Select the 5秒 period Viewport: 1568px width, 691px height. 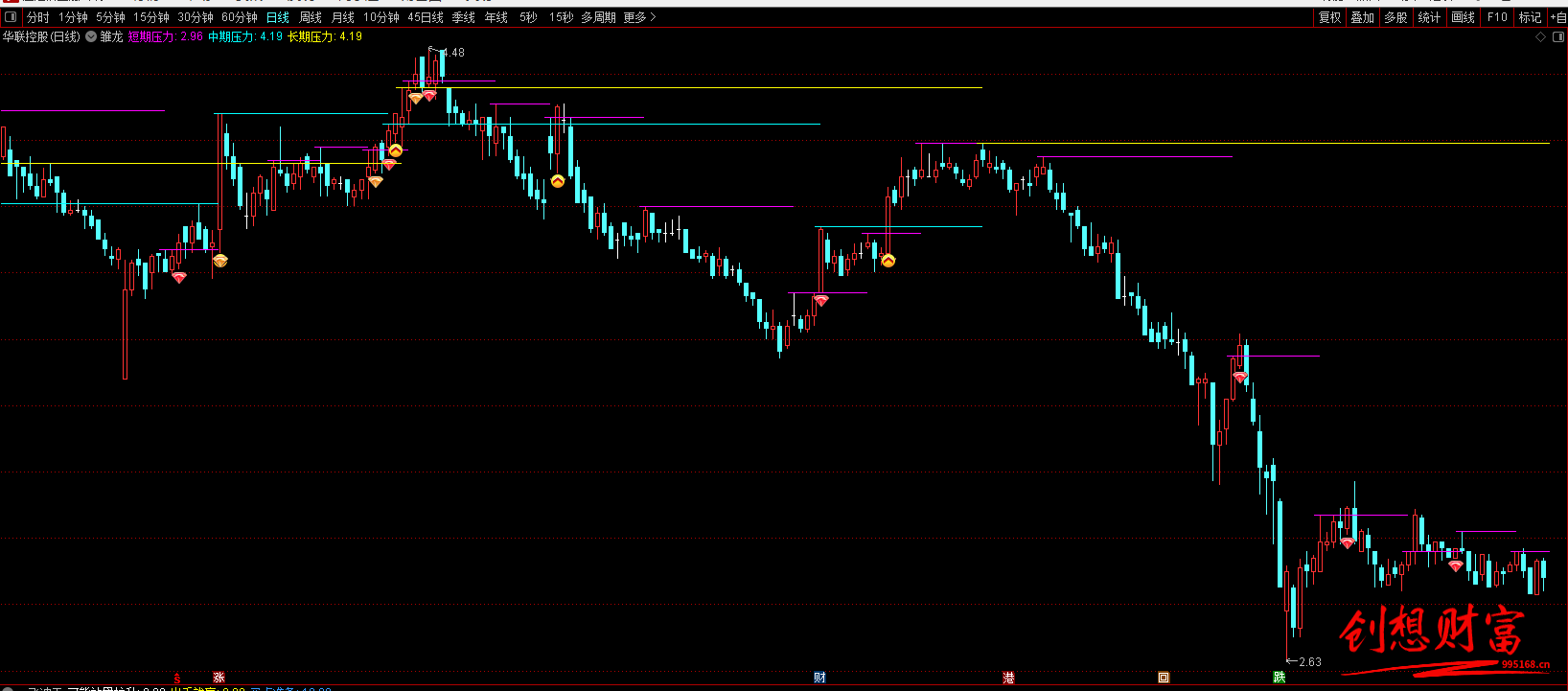click(x=528, y=17)
